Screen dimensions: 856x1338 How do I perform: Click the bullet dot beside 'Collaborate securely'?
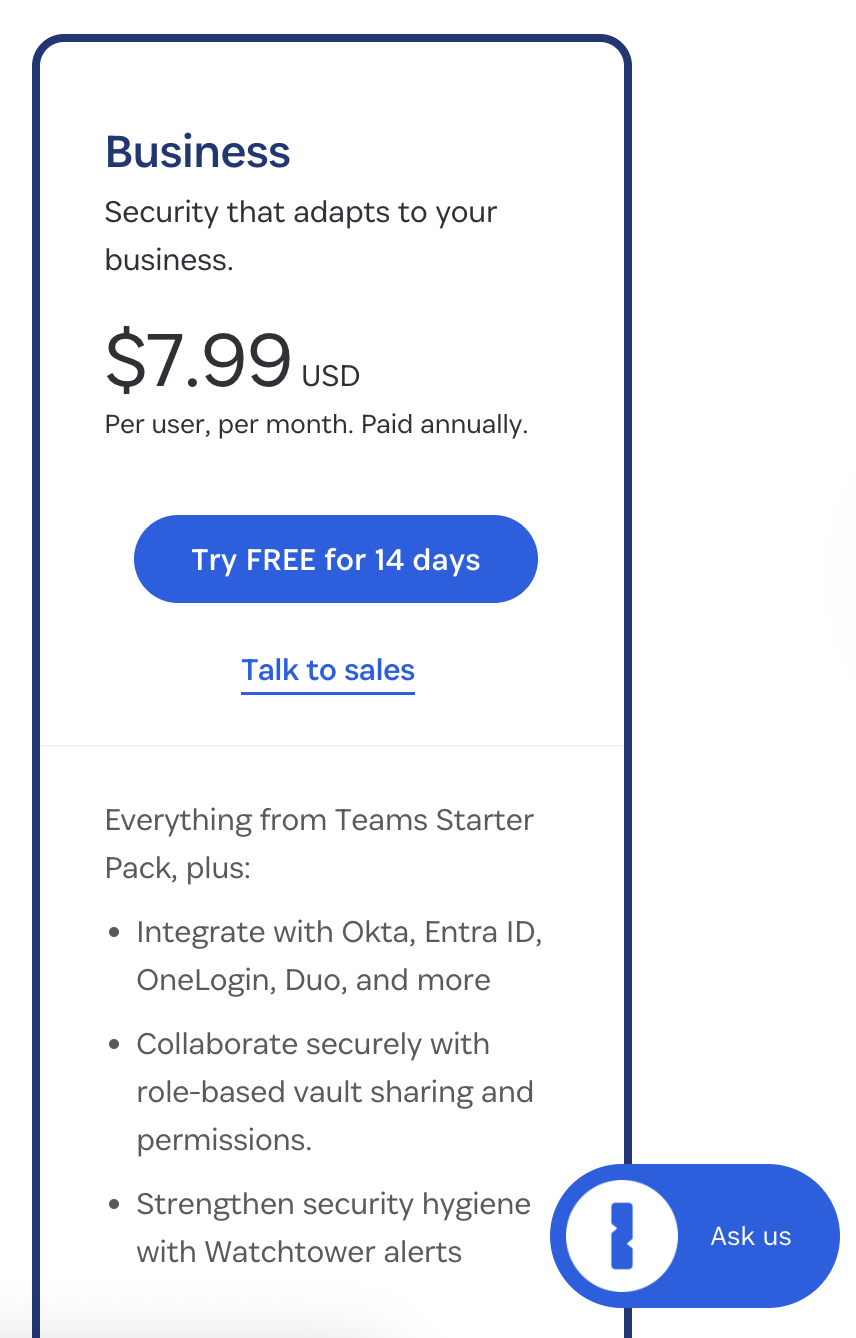(x=115, y=1045)
